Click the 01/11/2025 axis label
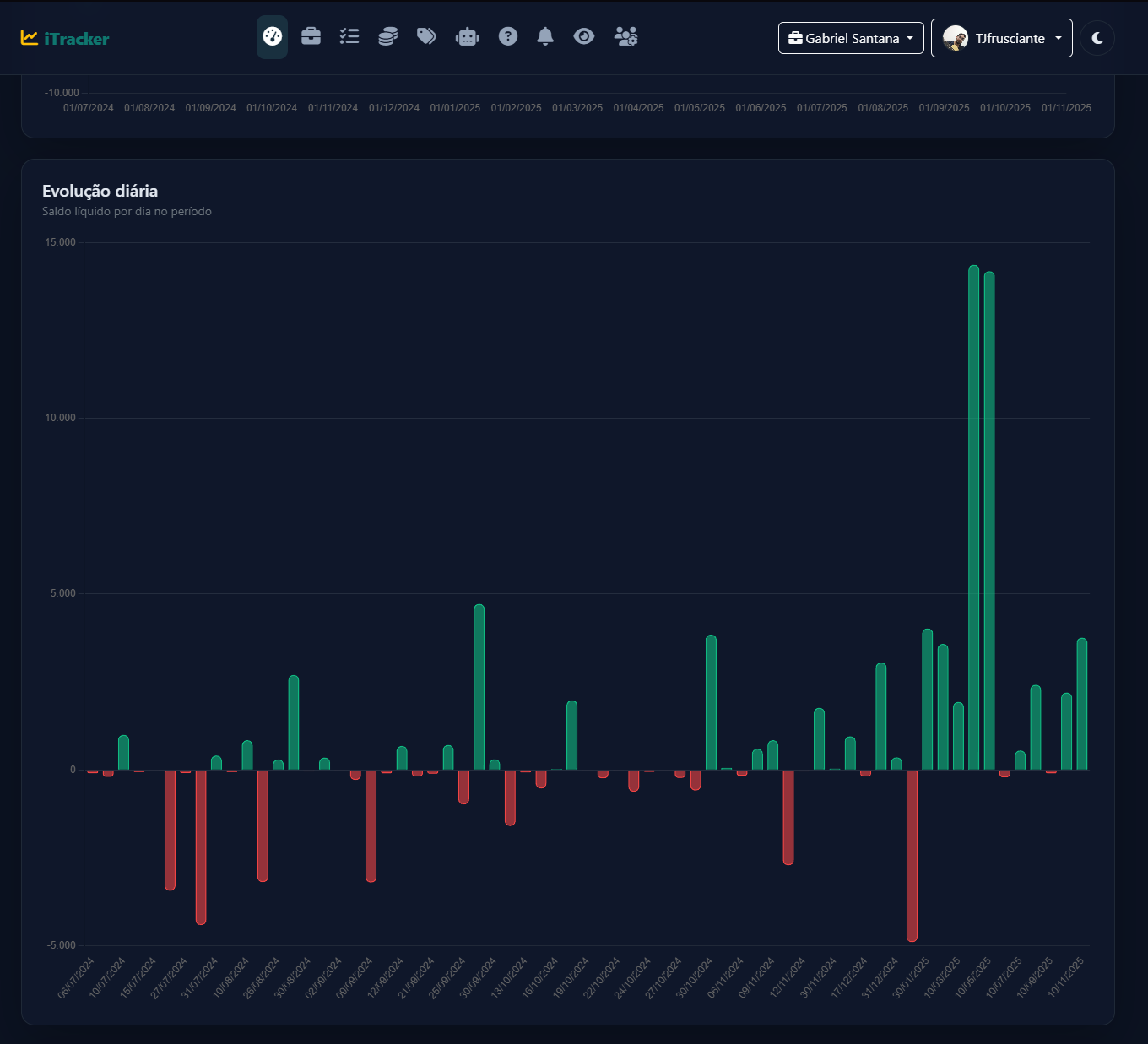The height and width of the screenshot is (1044, 1148). [1066, 108]
